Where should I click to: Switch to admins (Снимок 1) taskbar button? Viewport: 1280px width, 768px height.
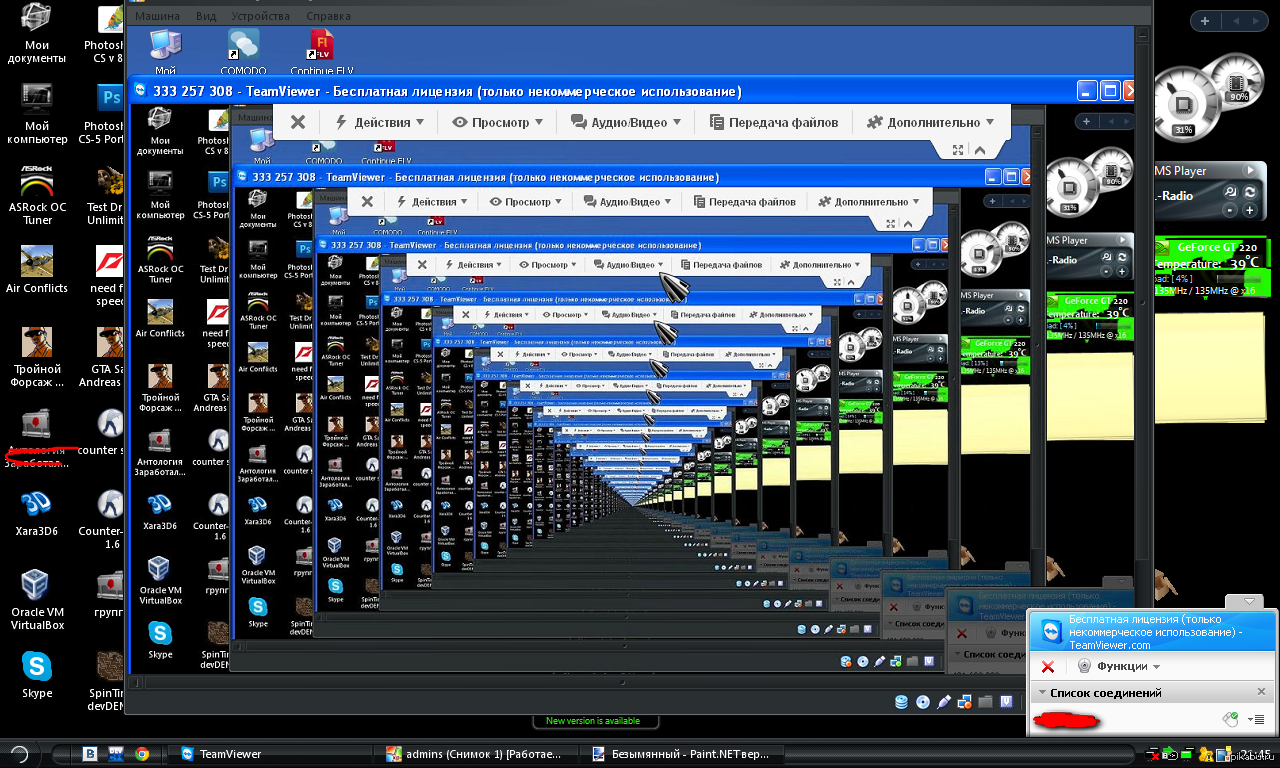click(476, 754)
